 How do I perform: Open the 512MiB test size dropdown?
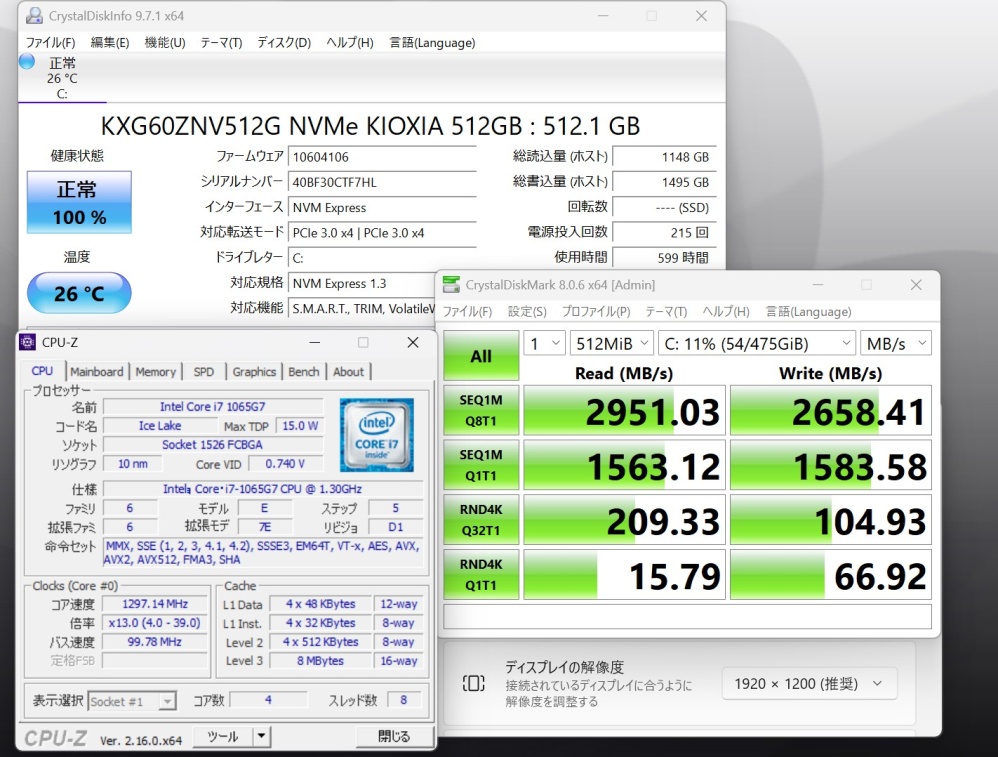[x=612, y=344]
